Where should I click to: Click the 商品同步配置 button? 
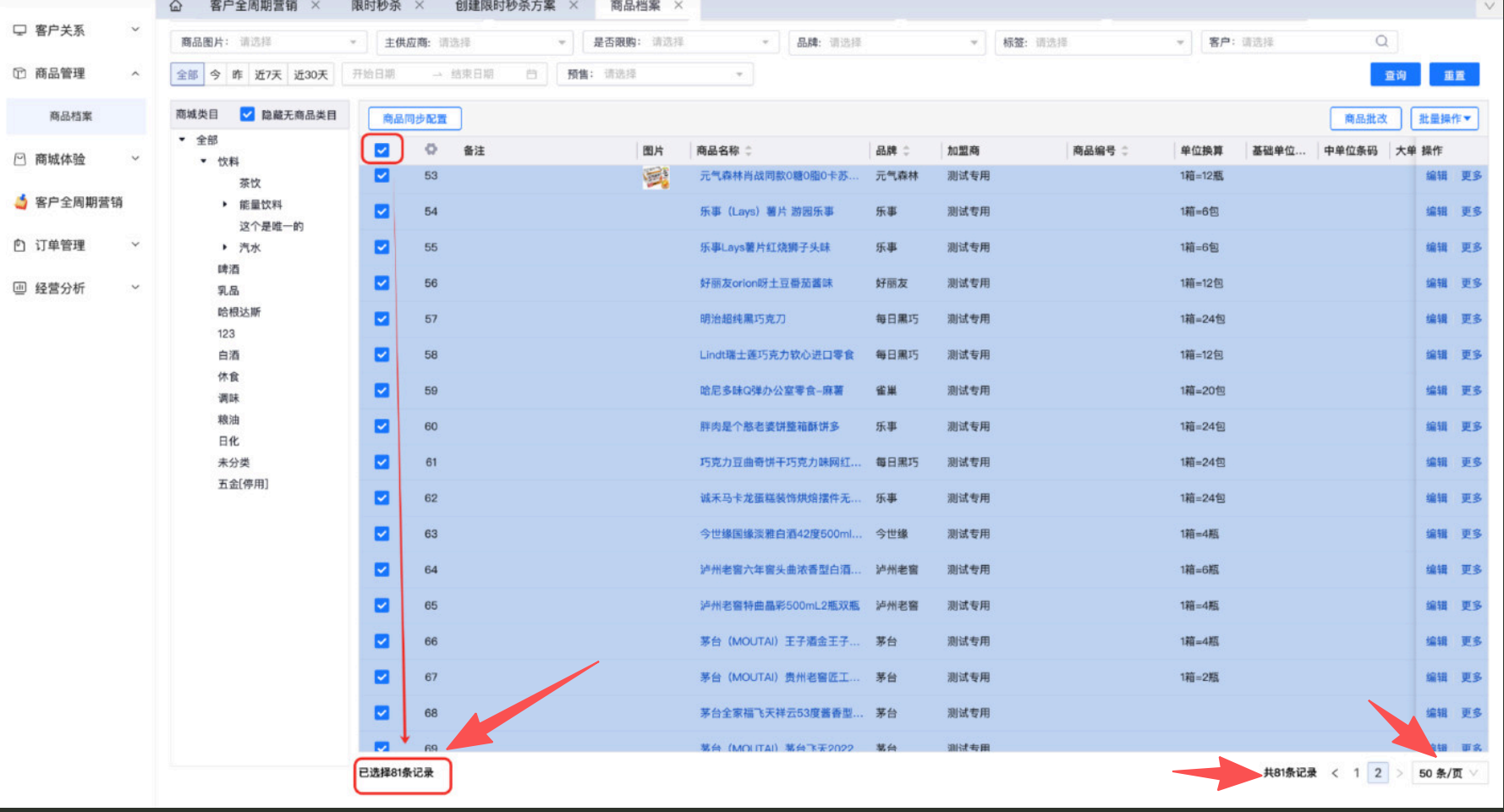(x=414, y=118)
